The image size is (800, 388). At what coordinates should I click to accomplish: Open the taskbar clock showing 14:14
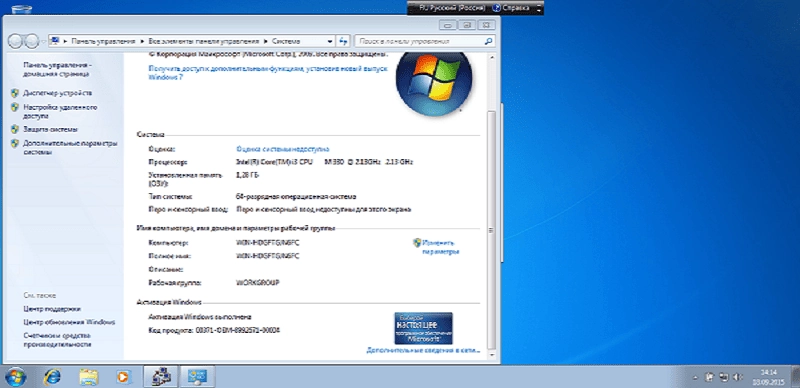click(768, 377)
